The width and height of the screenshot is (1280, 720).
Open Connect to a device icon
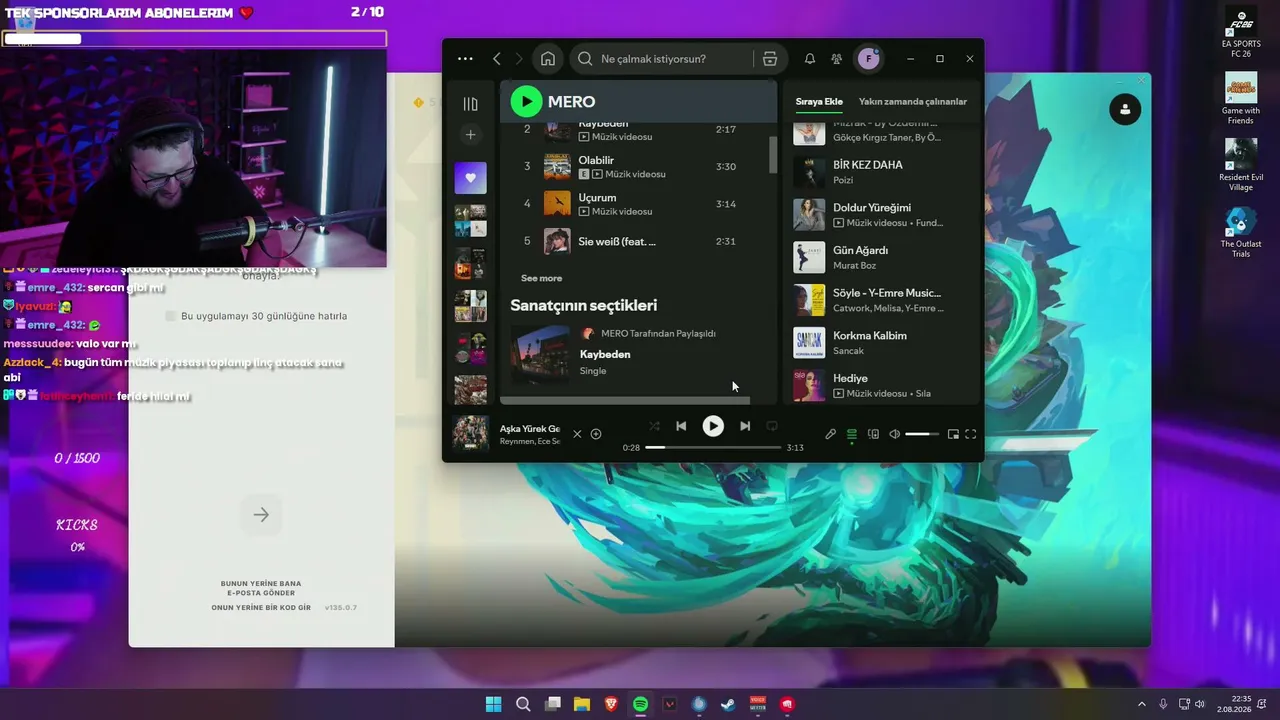click(x=873, y=434)
